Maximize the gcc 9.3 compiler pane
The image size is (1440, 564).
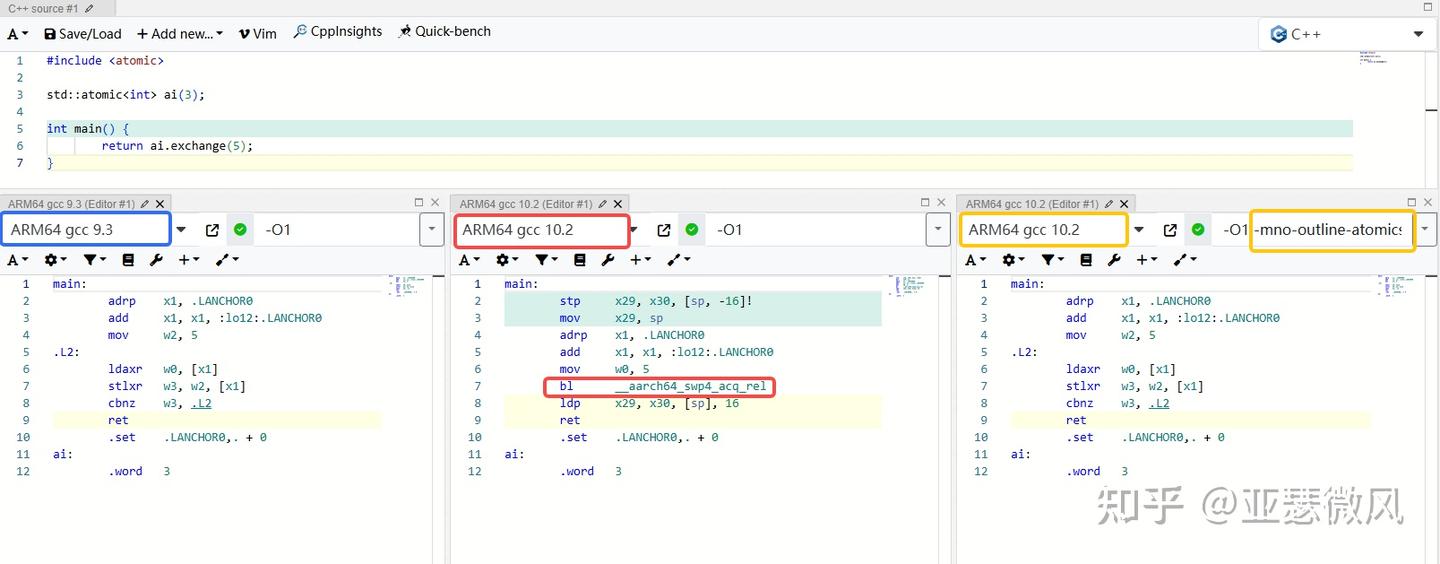419,202
